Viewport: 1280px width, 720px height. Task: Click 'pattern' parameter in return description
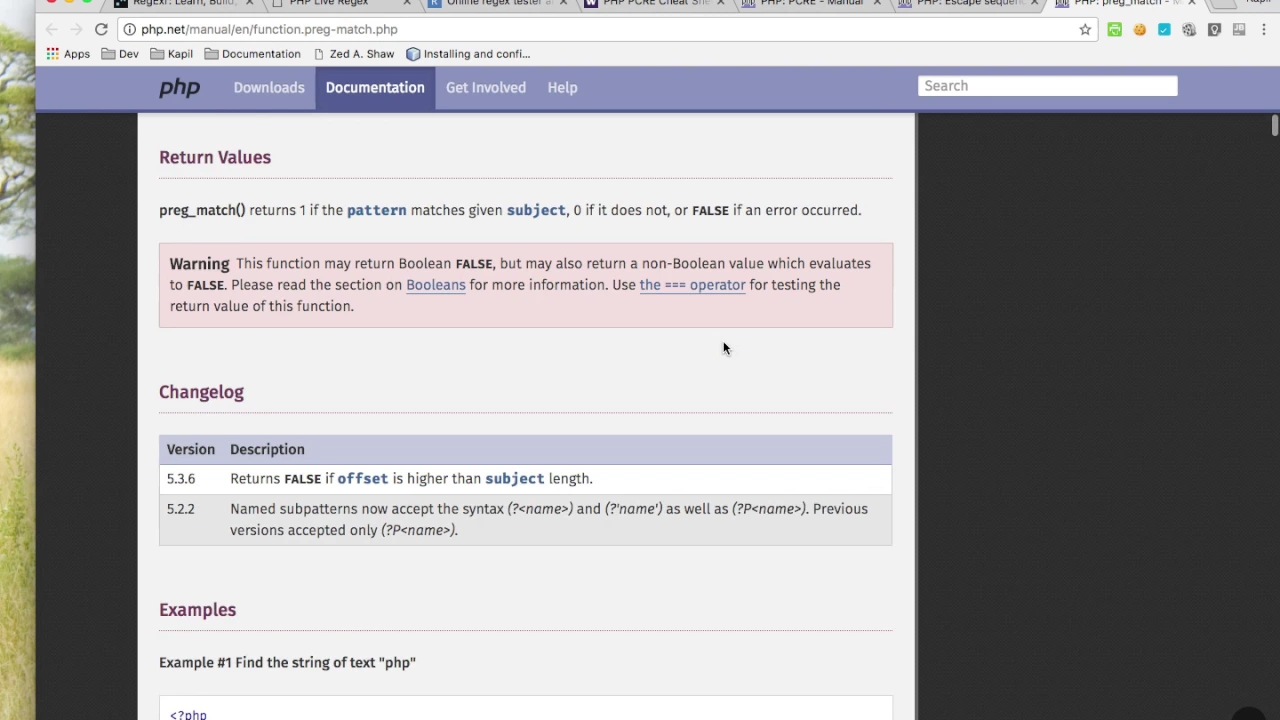pyautogui.click(x=377, y=211)
